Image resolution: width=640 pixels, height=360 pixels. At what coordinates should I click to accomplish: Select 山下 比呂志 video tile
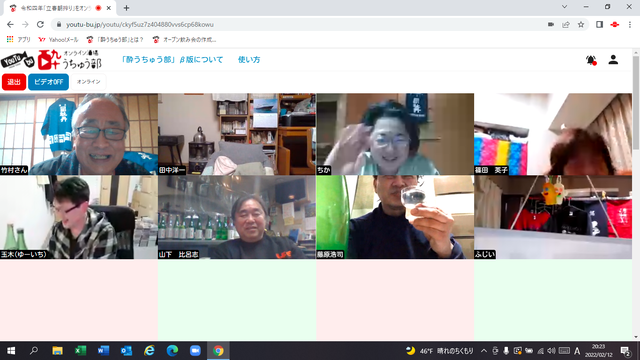tap(237, 217)
